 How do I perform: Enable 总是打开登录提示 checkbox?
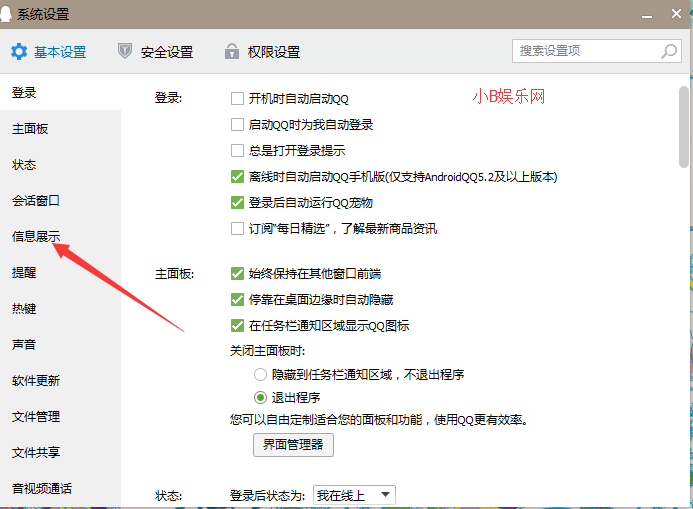[x=237, y=151]
